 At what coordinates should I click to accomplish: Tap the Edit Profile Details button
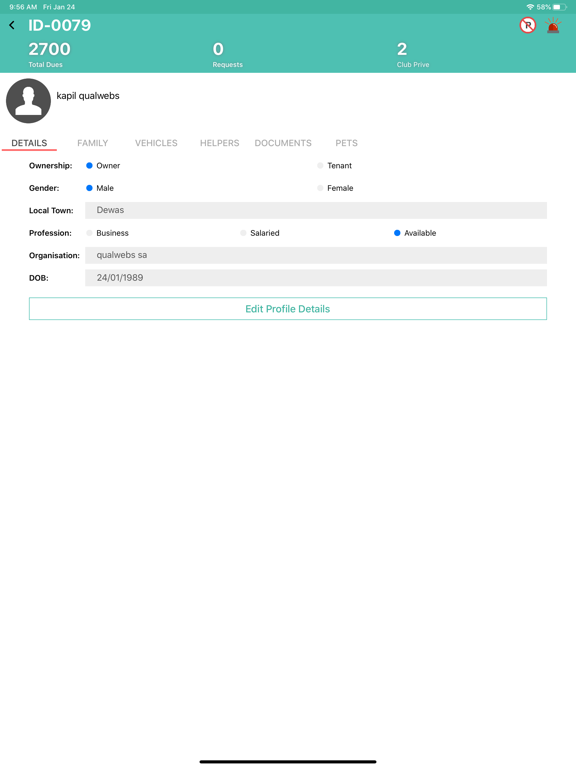click(288, 309)
